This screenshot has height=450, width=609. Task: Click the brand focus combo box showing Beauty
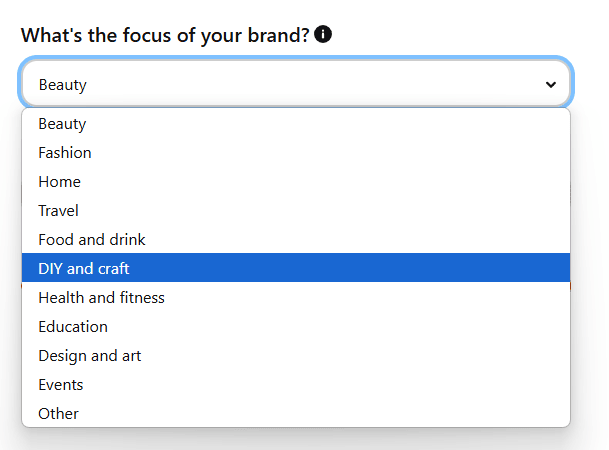296,83
